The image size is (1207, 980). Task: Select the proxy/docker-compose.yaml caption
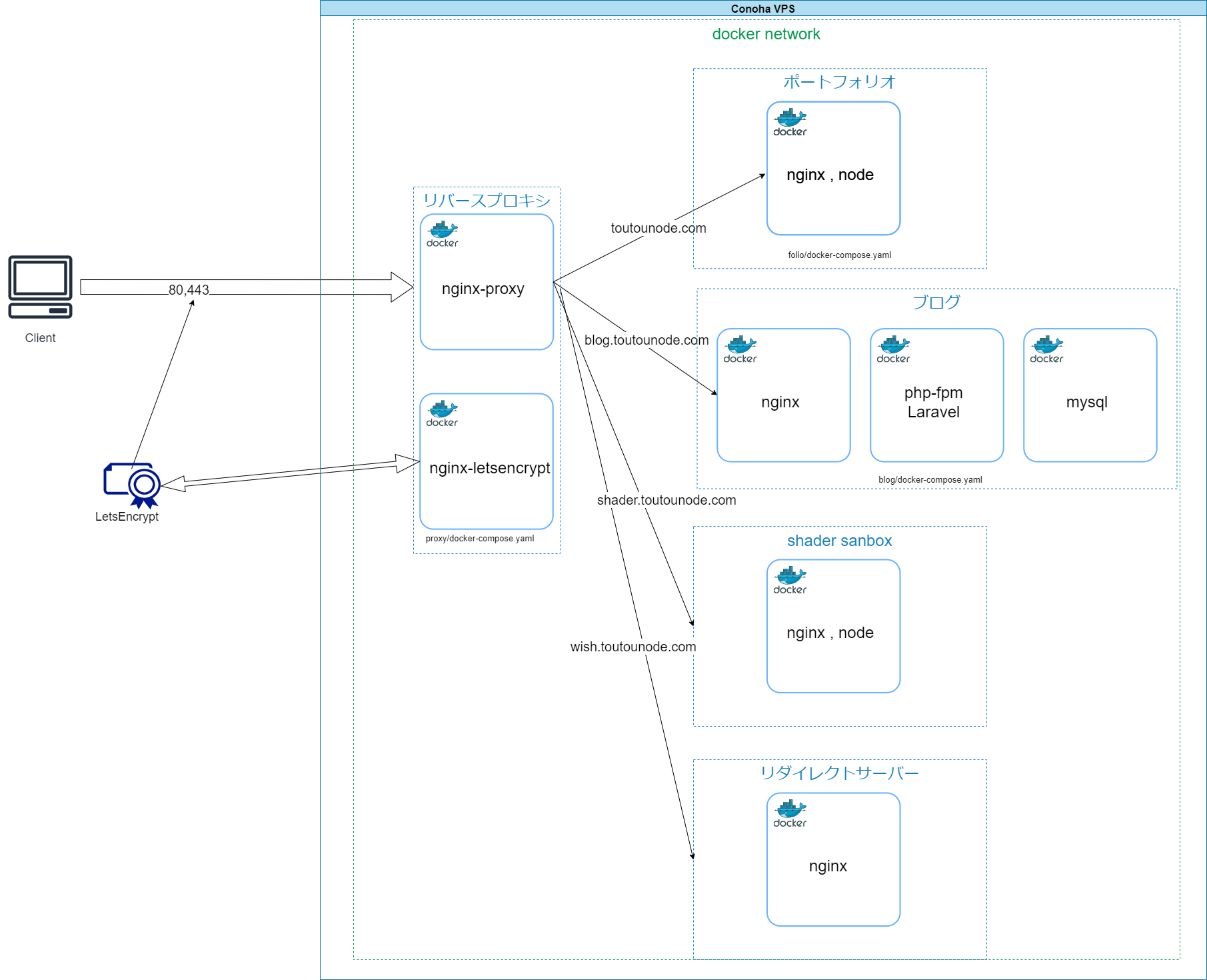pyautogui.click(x=480, y=539)
